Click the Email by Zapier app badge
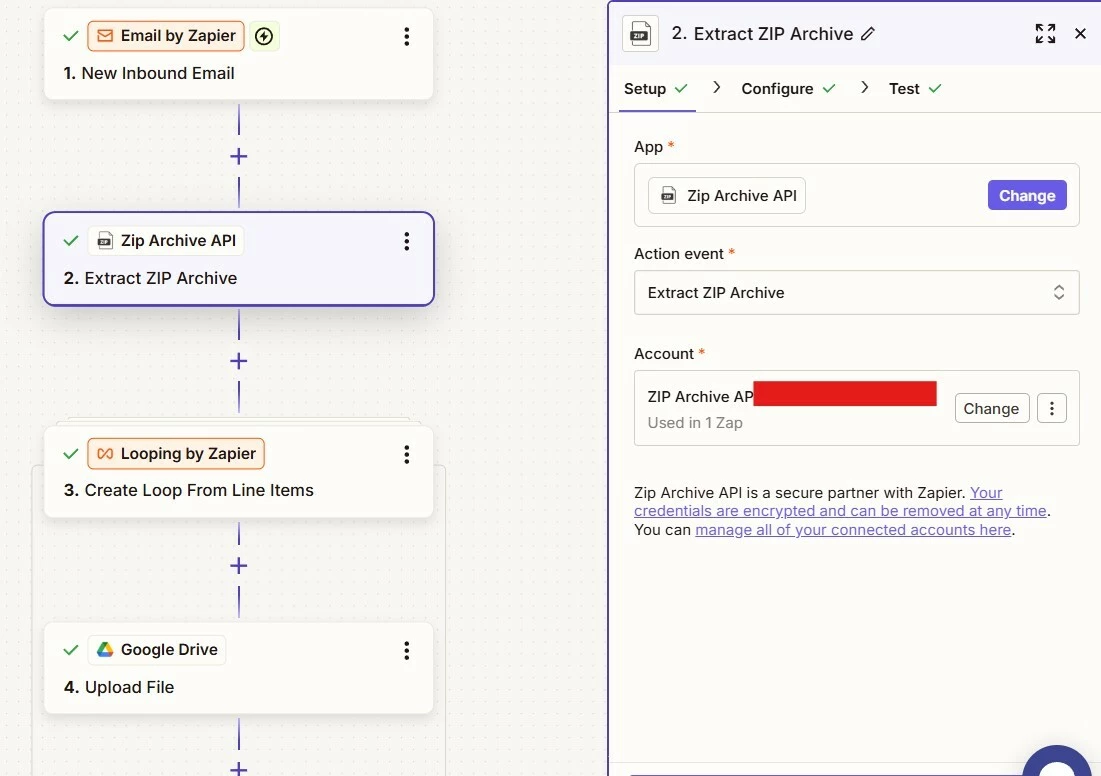 [x=166, y=36]
